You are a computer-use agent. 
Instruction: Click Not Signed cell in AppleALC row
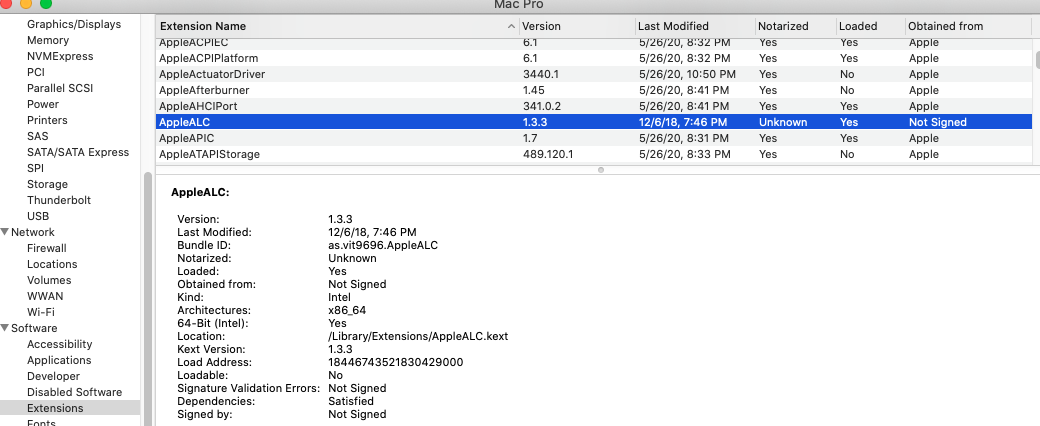pos(937,122)
